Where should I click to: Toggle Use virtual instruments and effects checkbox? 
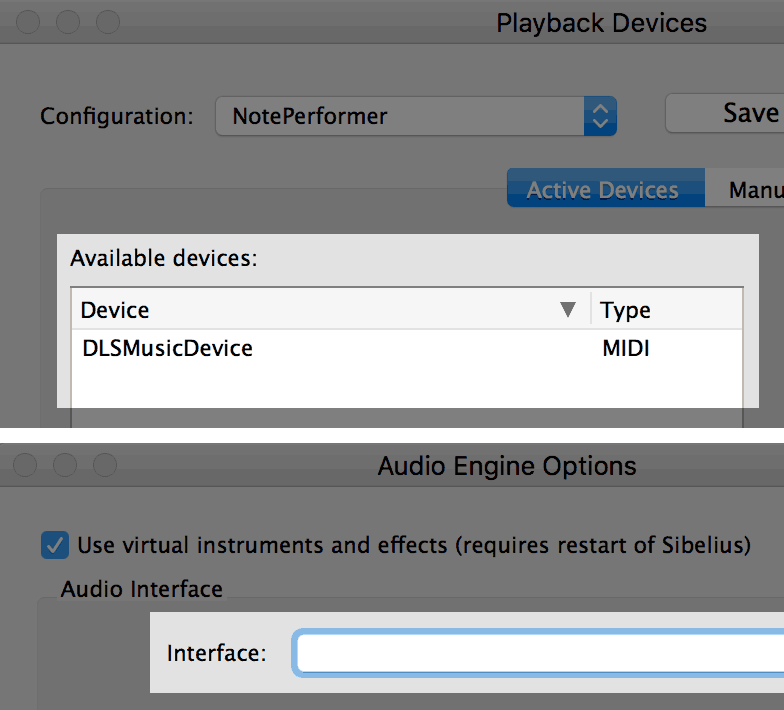point(55,545)
